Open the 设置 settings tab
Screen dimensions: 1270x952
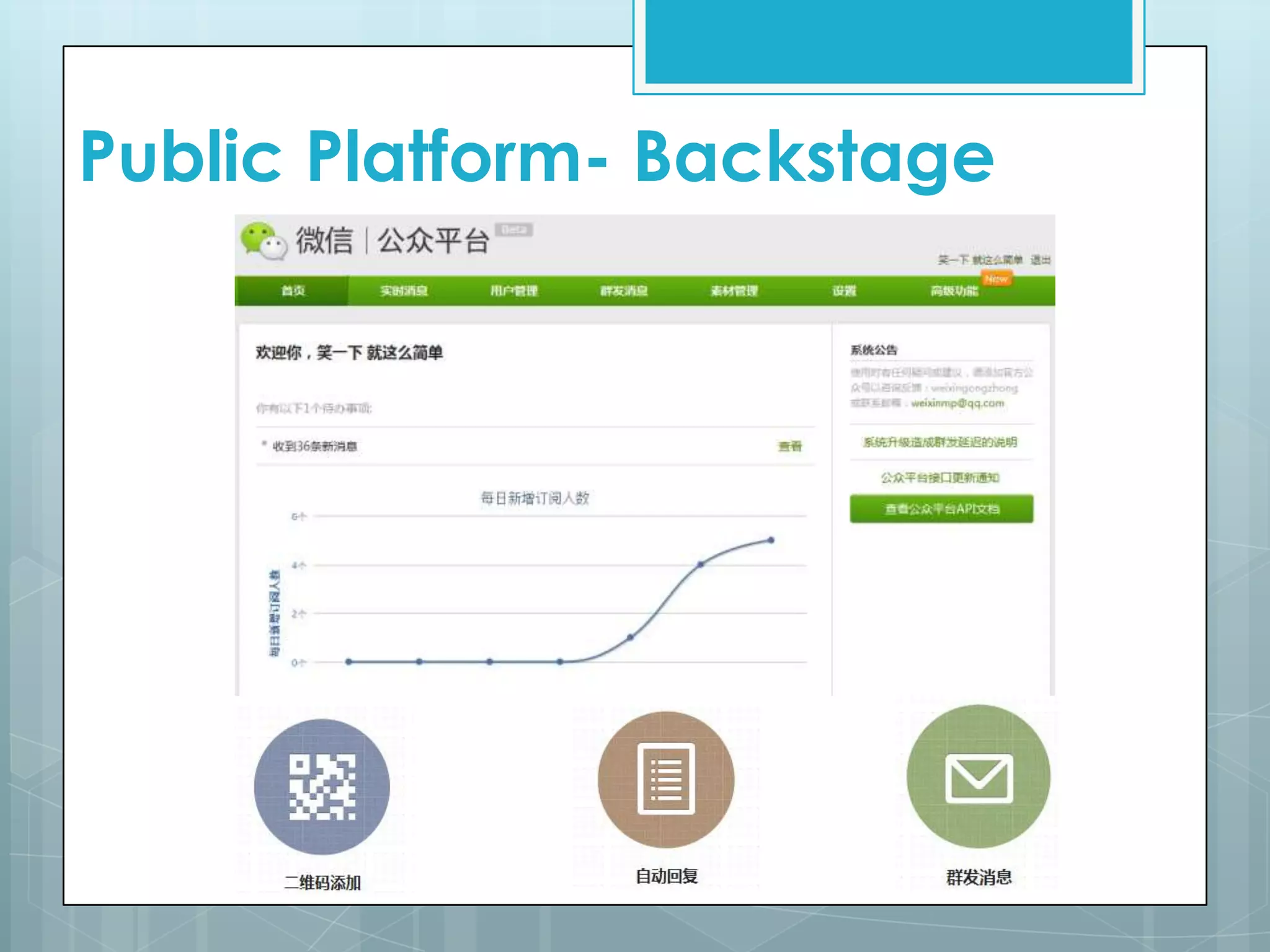[844, 291]
